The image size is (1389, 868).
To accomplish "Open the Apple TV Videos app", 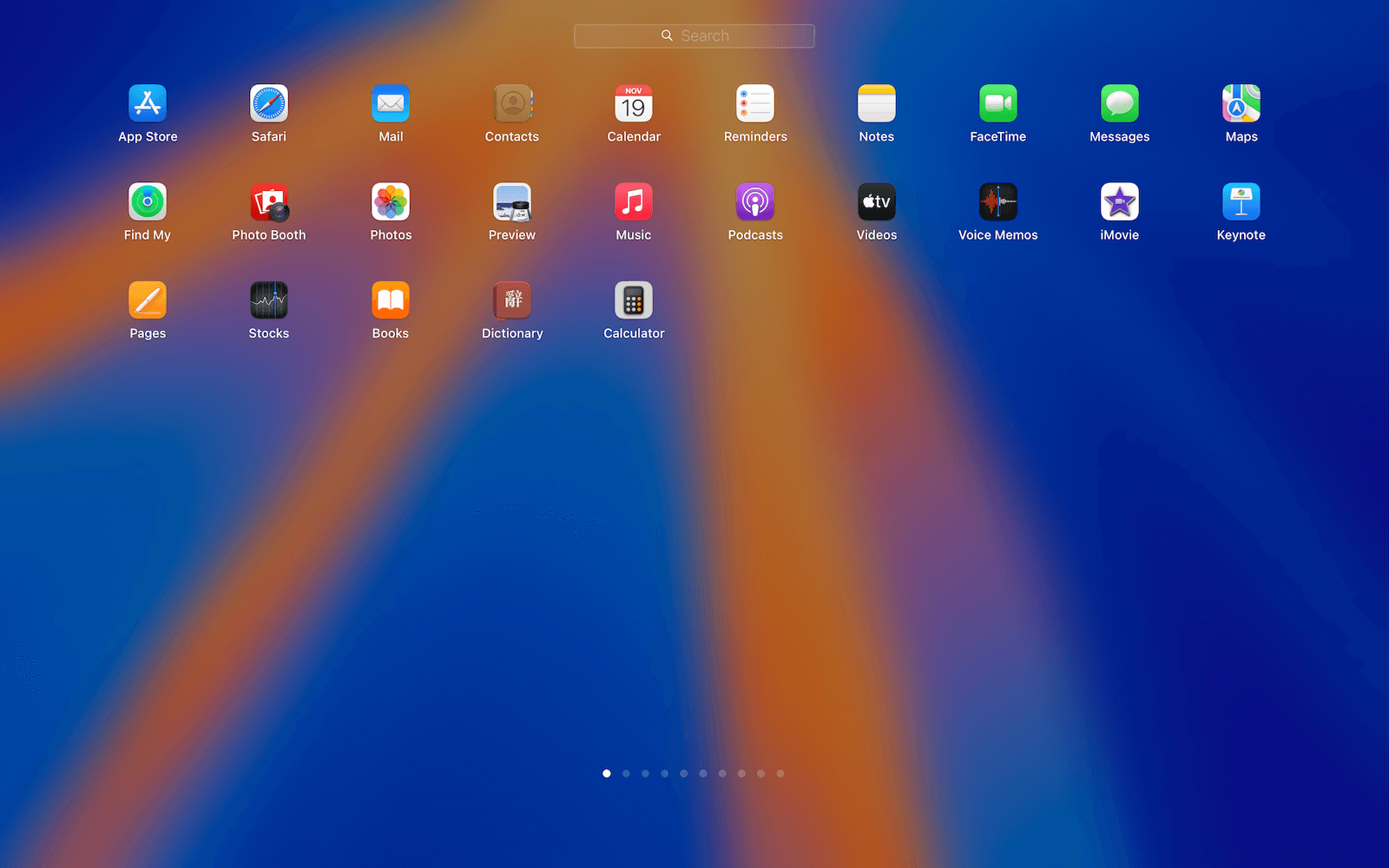I will pos(877,202).
